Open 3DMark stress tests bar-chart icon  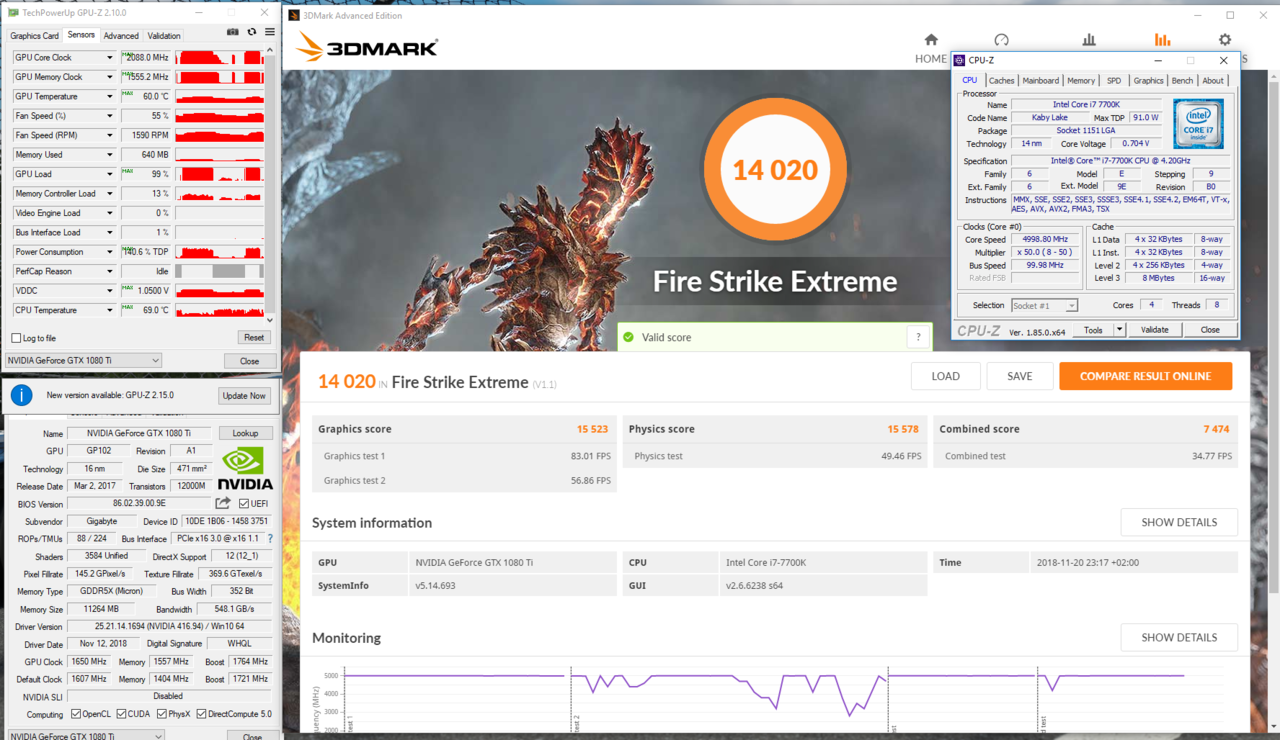click(1089, 40)
